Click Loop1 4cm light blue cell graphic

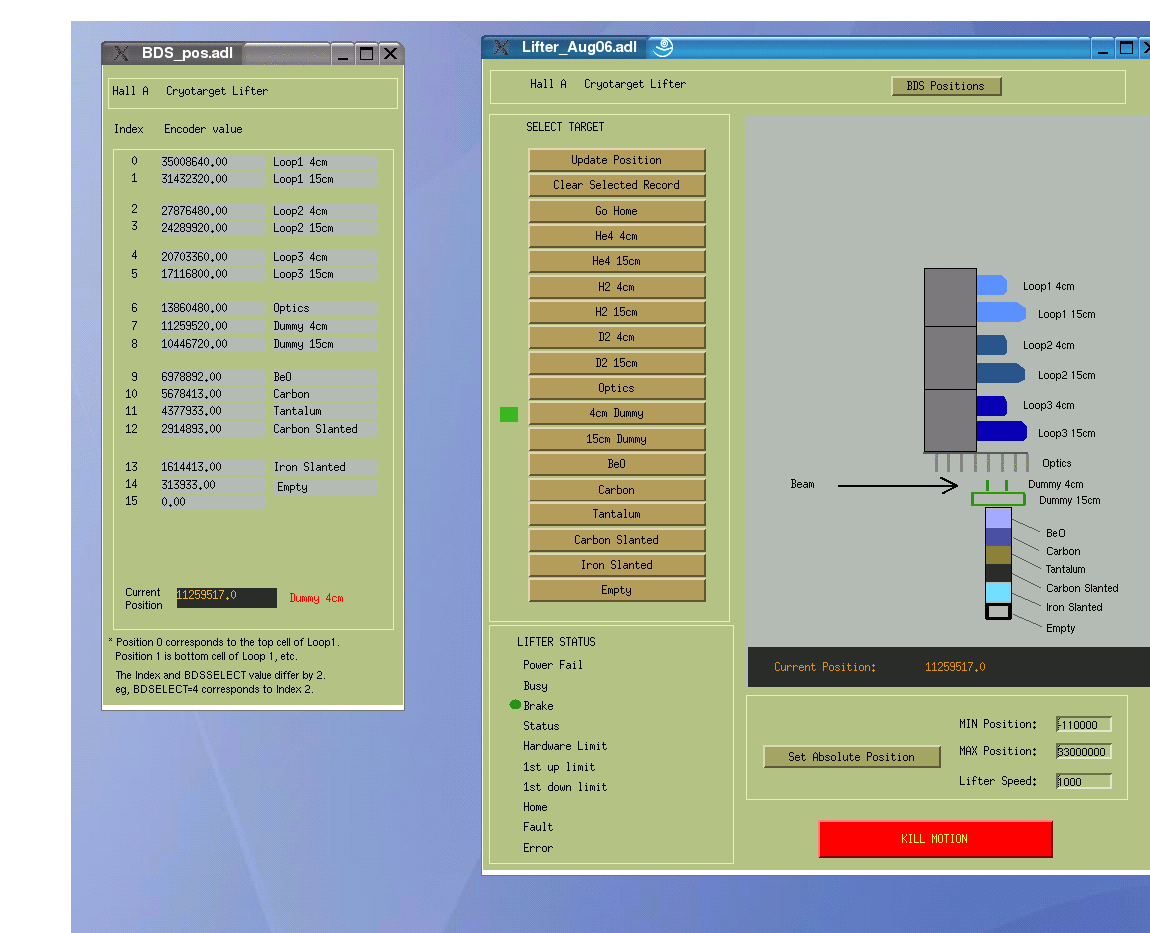pyautogui.click(x=992, y=285)
